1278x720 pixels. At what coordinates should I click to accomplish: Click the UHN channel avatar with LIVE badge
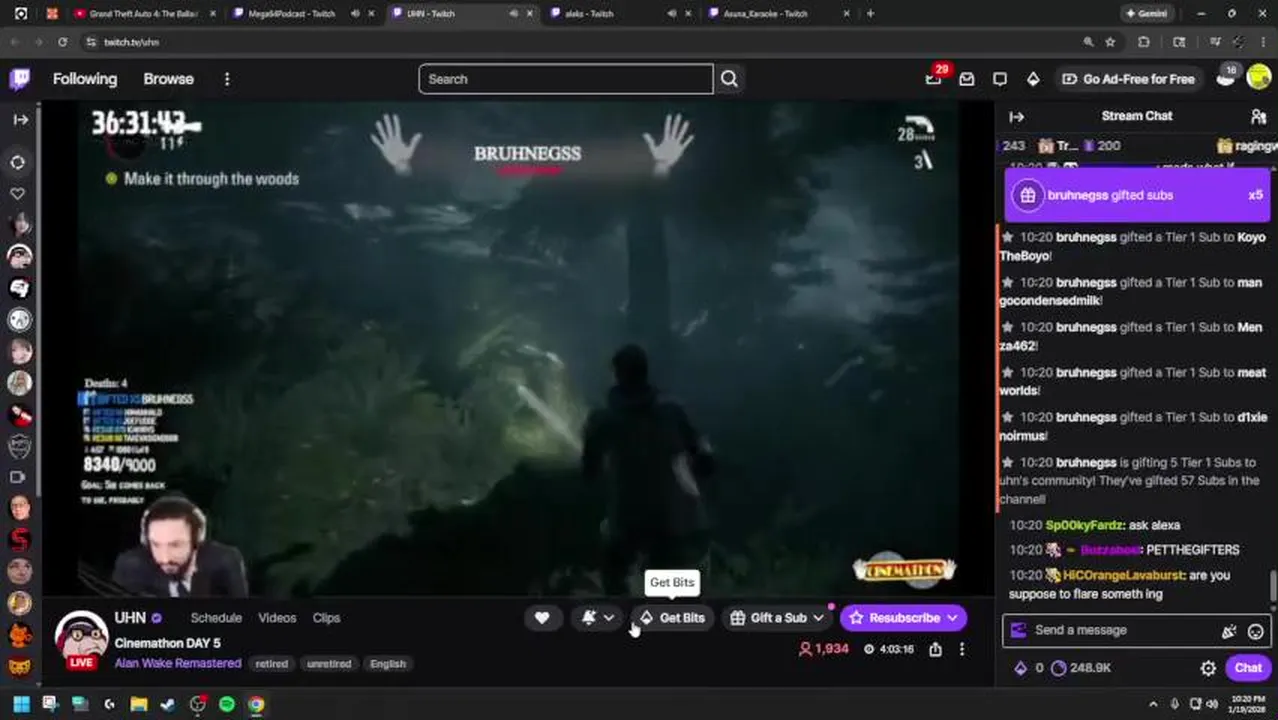pos(81,640)
